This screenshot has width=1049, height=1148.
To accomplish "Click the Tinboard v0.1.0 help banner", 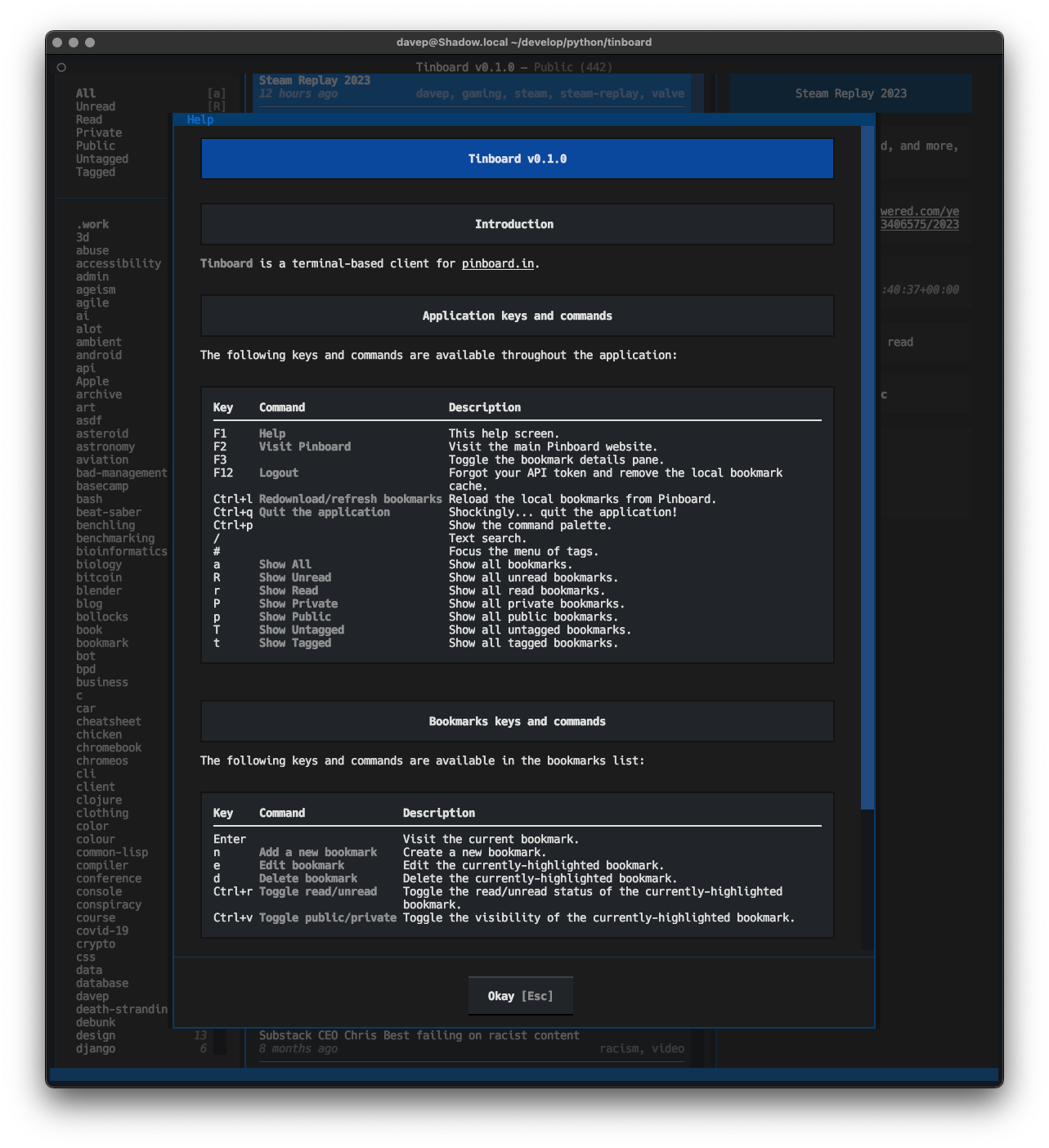I will (x=518, y=159).
